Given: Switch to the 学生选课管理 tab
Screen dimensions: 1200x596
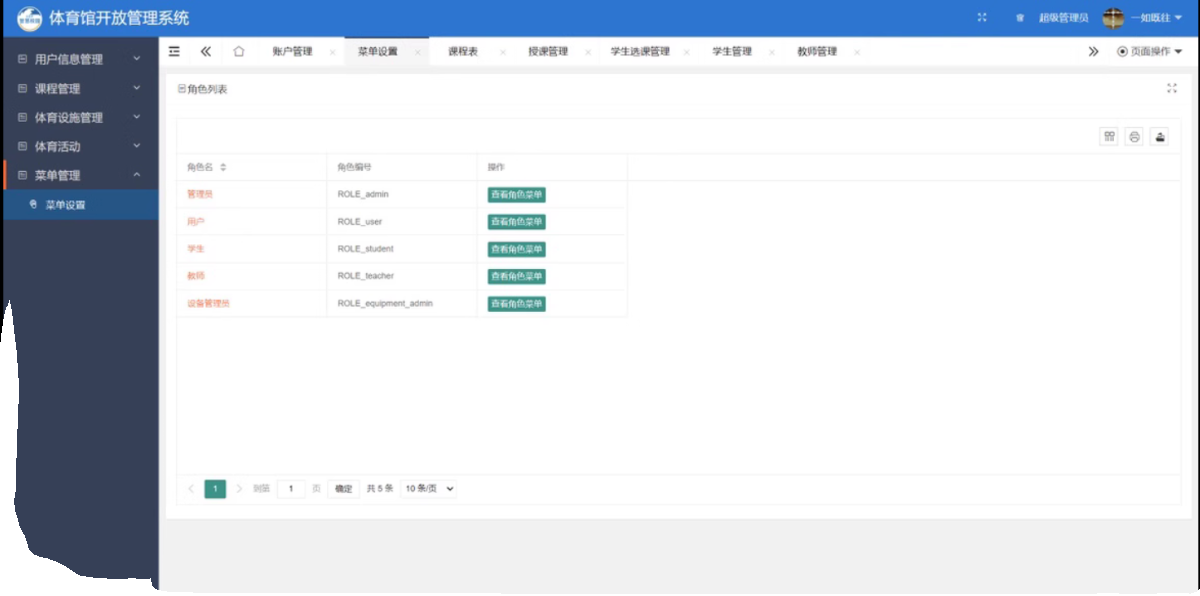Looking at the screenshot, I should (x=640, y=51).
